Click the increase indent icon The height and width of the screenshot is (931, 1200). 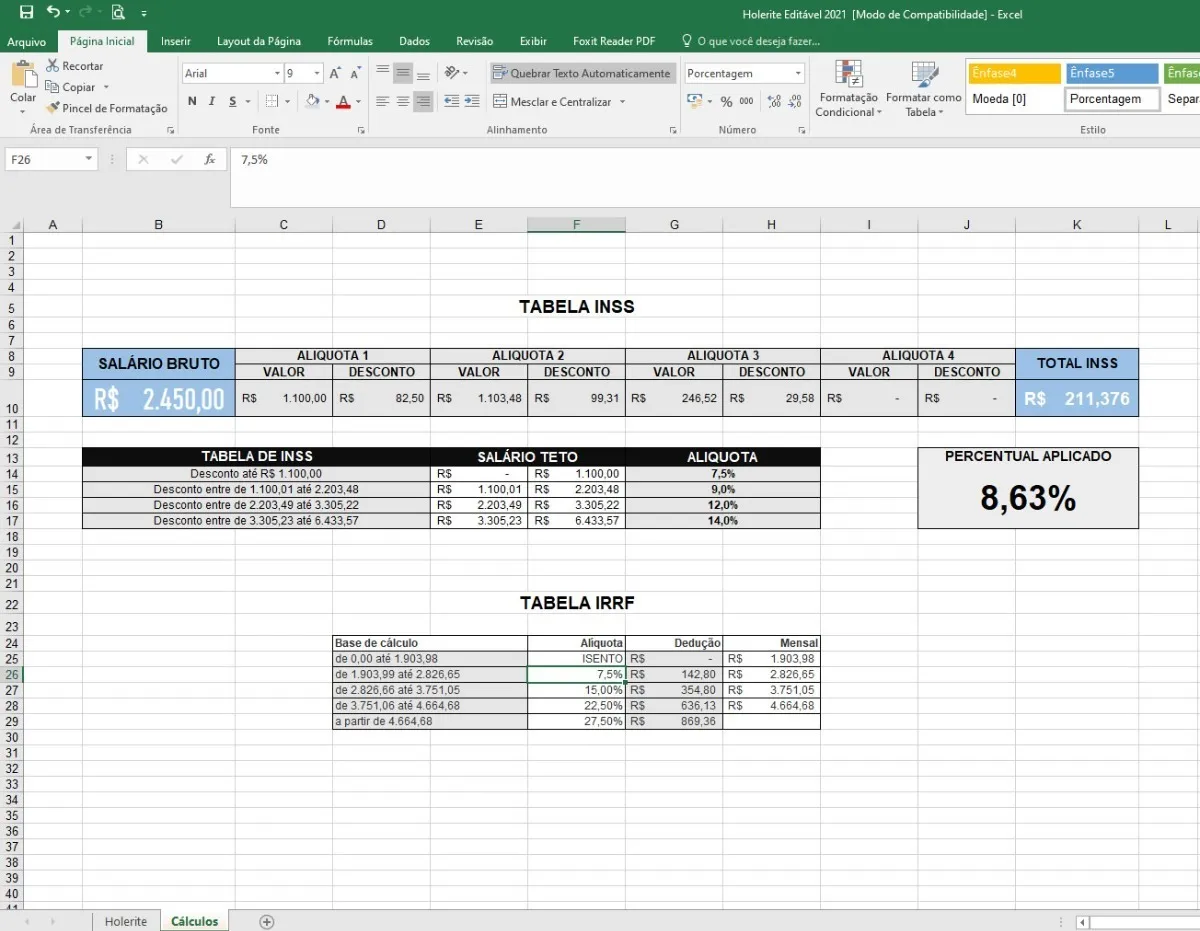click(474, 102)
